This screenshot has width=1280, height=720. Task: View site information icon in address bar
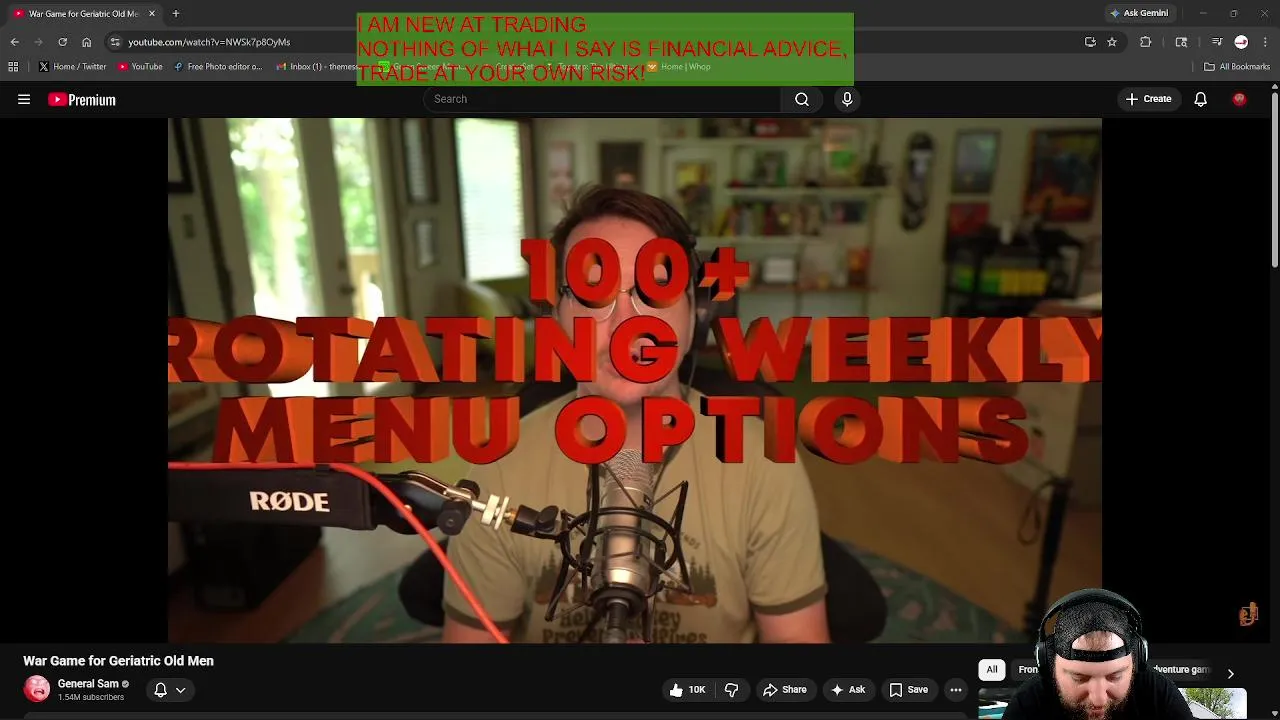115,42
